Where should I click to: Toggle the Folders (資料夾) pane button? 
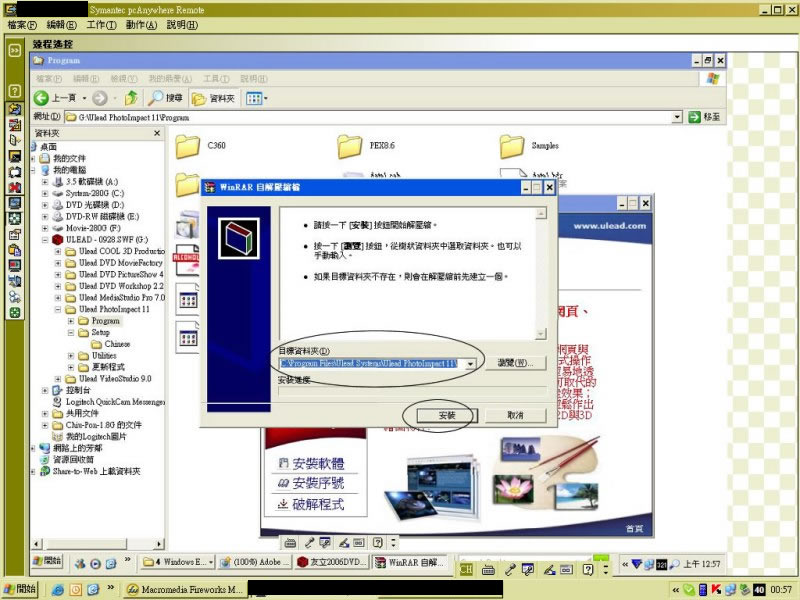point(214,98)
